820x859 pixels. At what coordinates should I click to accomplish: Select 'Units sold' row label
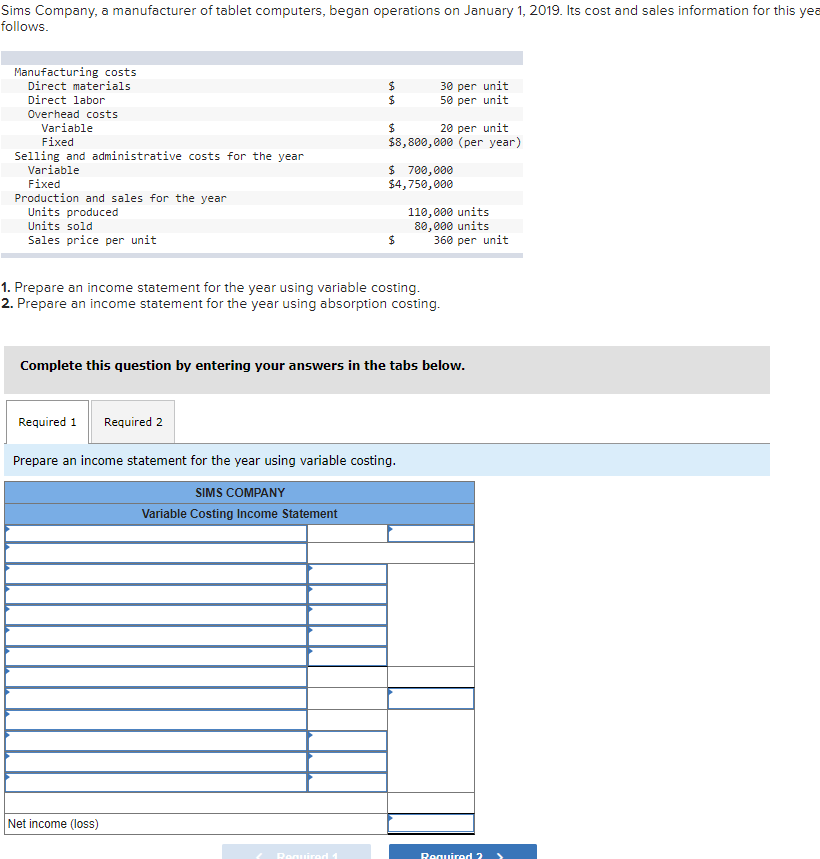click(60, 226)
